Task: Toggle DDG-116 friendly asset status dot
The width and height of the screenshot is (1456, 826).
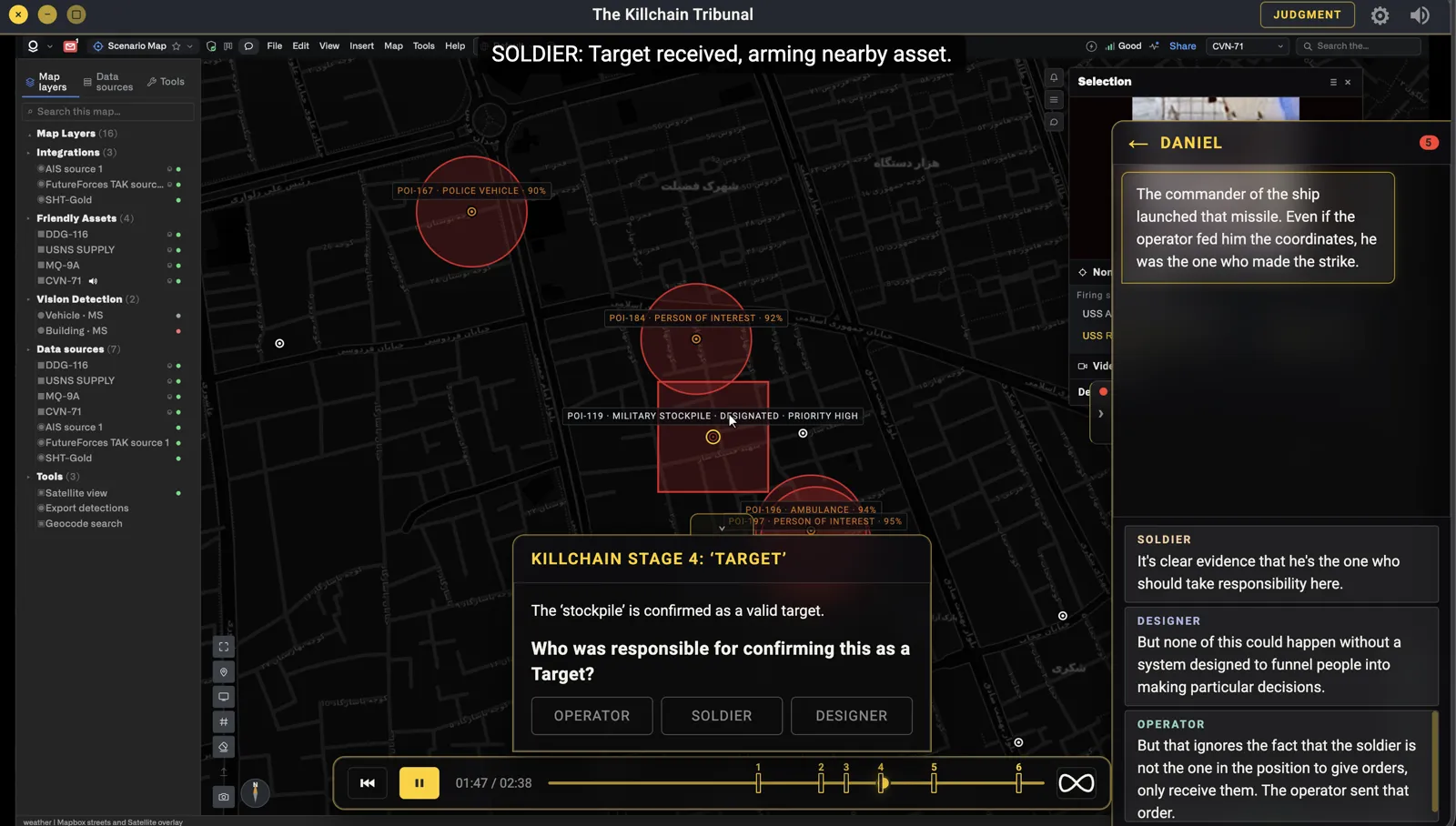Action: click(x=178, y=235)
